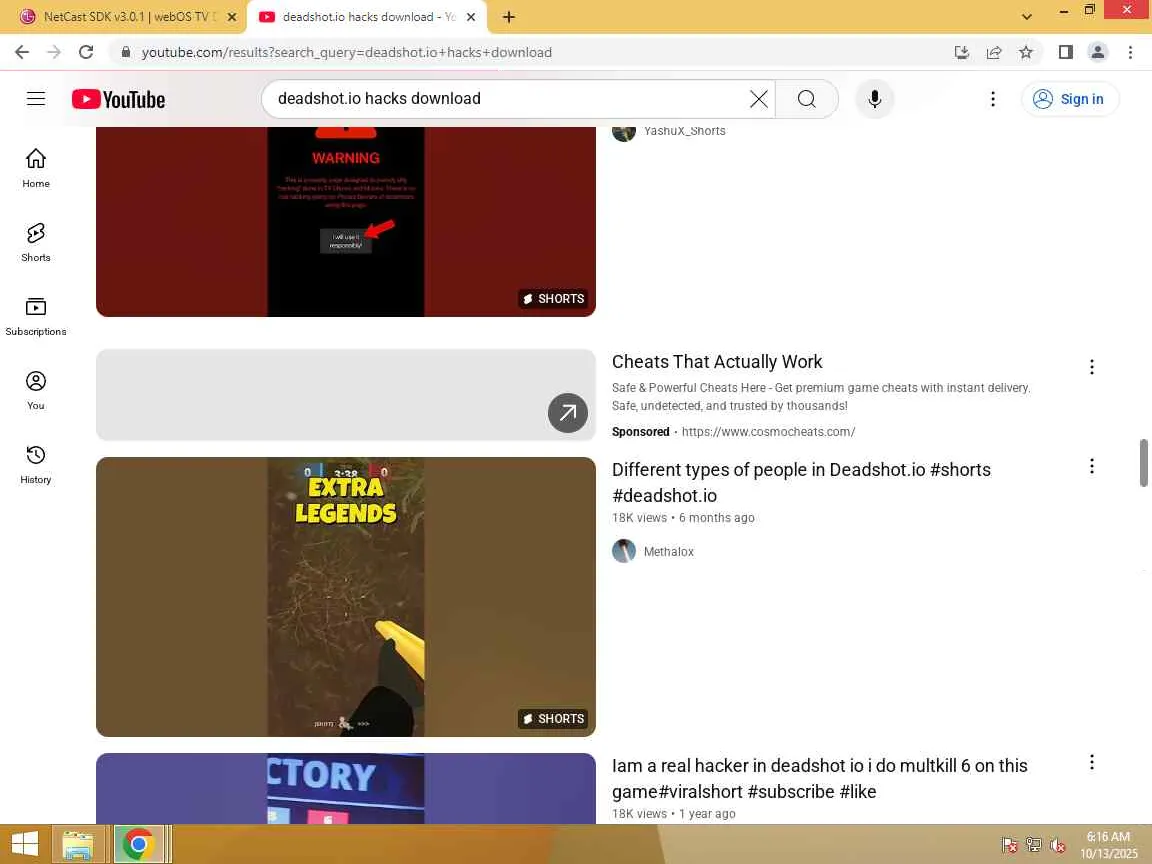Open volume tray icon
This screenshot has width=1152, height=864.
(x=1057, y=845)
